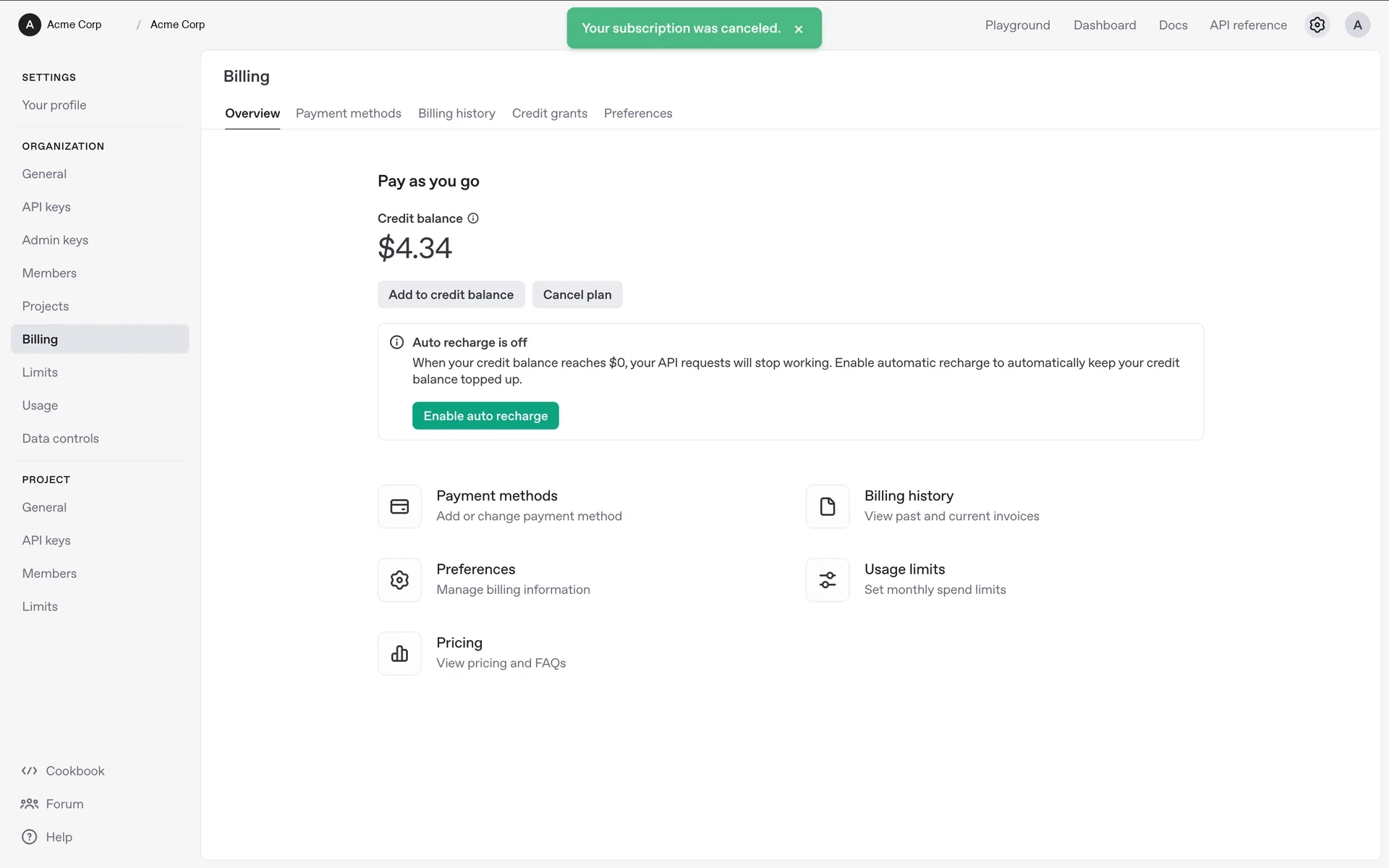This screenshot has width=1389, height=868.
Task: Open the Acme Corp project breadcrumb selector
Action: point(178,25)
